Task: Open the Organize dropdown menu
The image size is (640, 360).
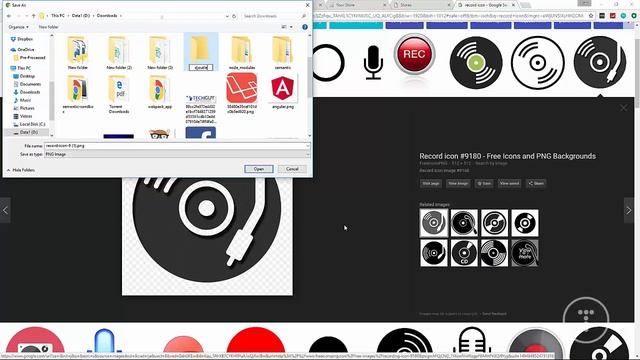Action: tap(19, 27)
